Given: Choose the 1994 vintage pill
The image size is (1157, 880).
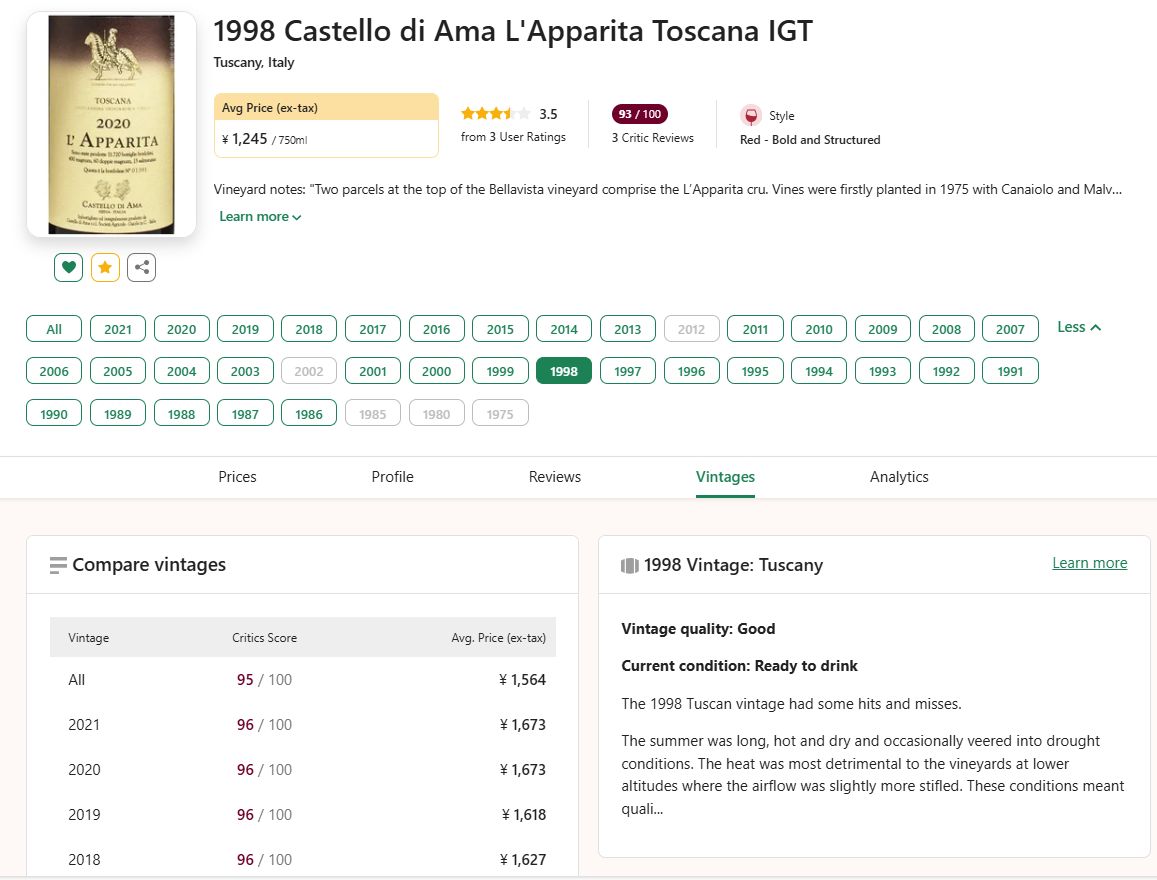Looking at the screenshot, I should 819,371.
